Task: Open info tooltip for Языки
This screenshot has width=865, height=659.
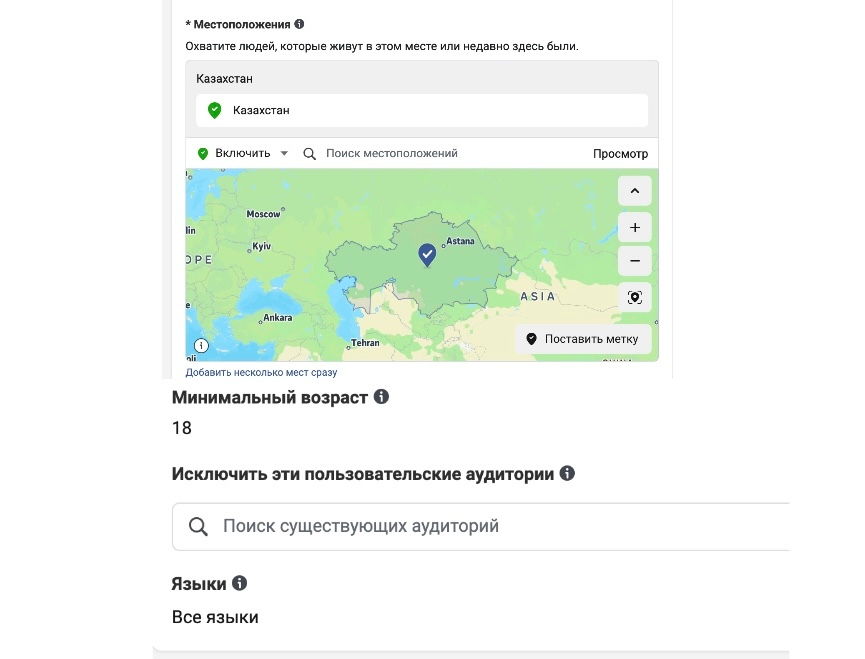Action: coord(239,583)
